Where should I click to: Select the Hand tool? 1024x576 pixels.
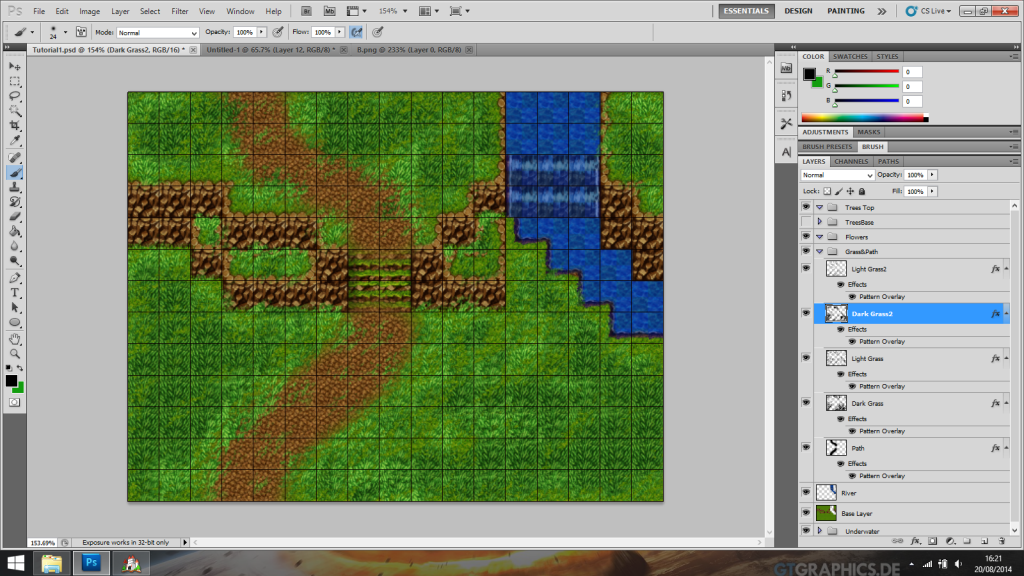coord(14,340)
